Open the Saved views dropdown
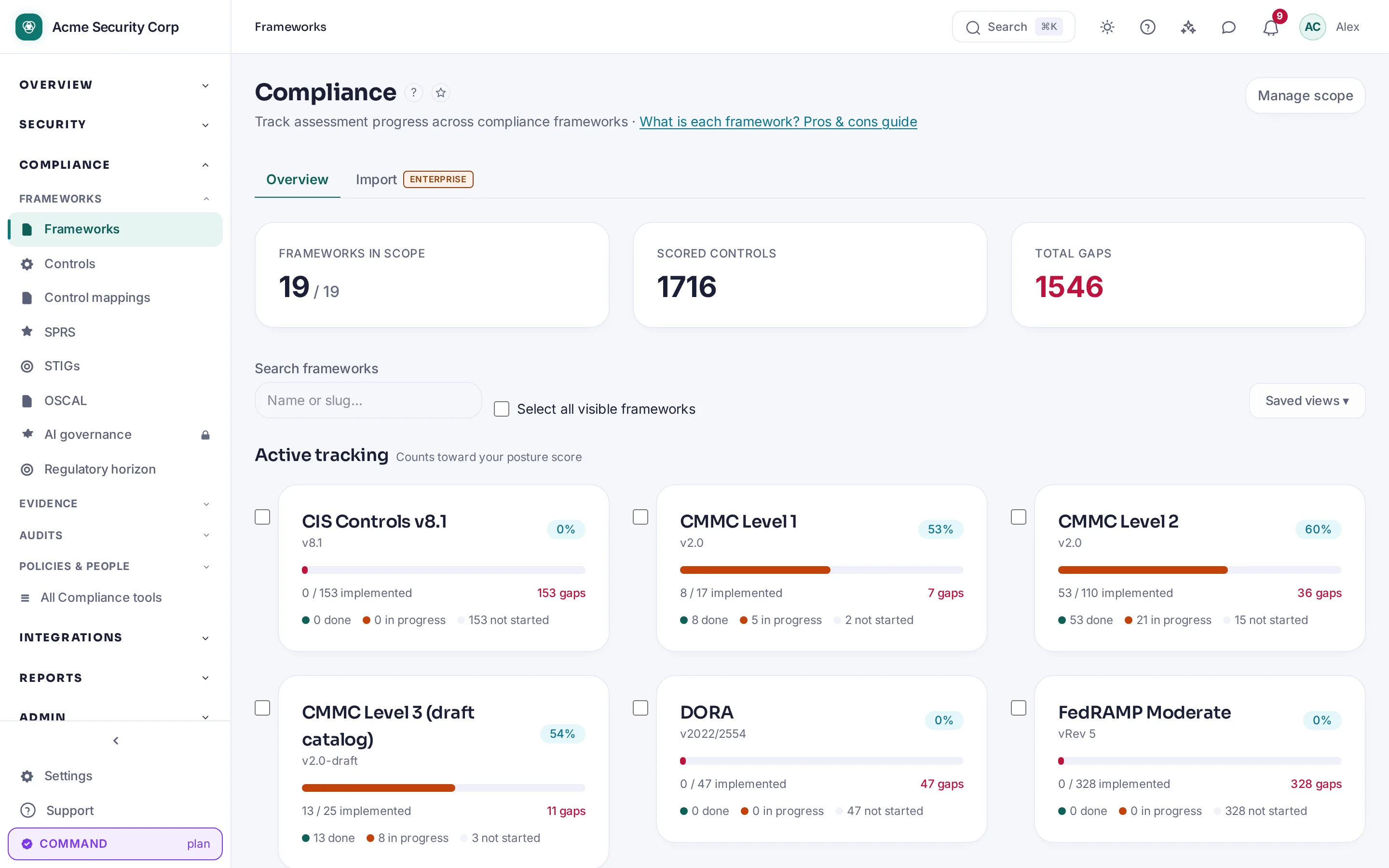 pyautogui.click(x=1307, y=401)
